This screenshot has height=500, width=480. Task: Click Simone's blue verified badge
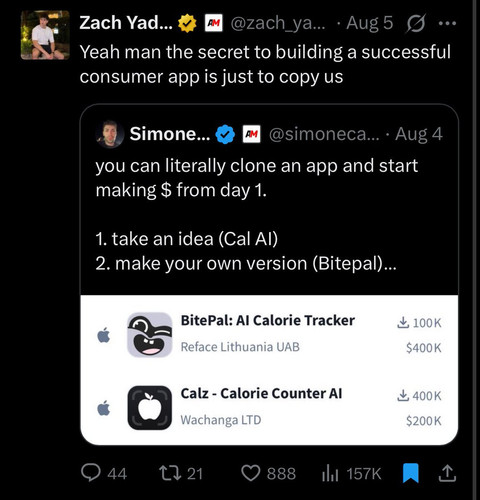[x=225, y=134]
